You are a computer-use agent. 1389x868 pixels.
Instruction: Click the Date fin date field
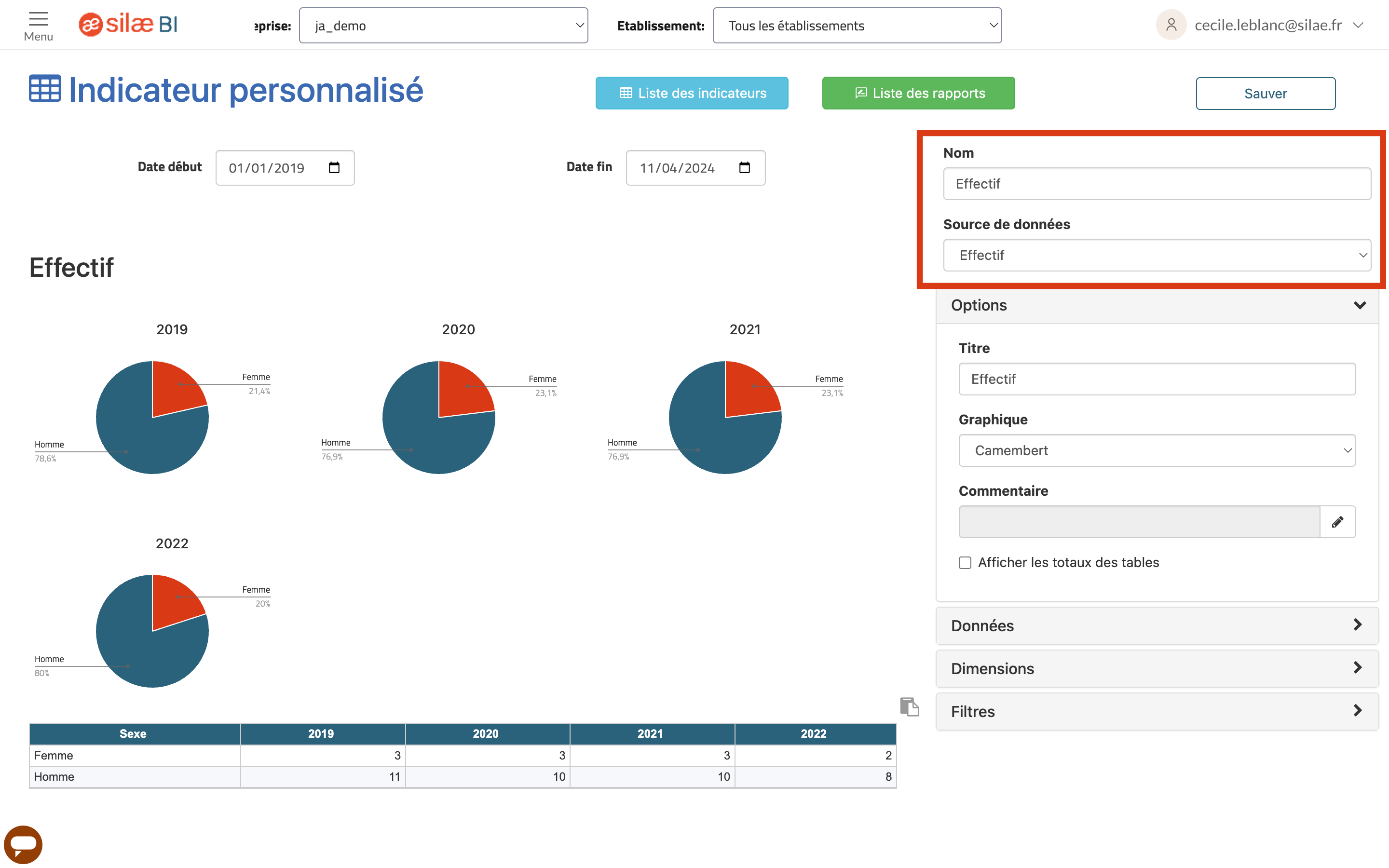point(695,168)
